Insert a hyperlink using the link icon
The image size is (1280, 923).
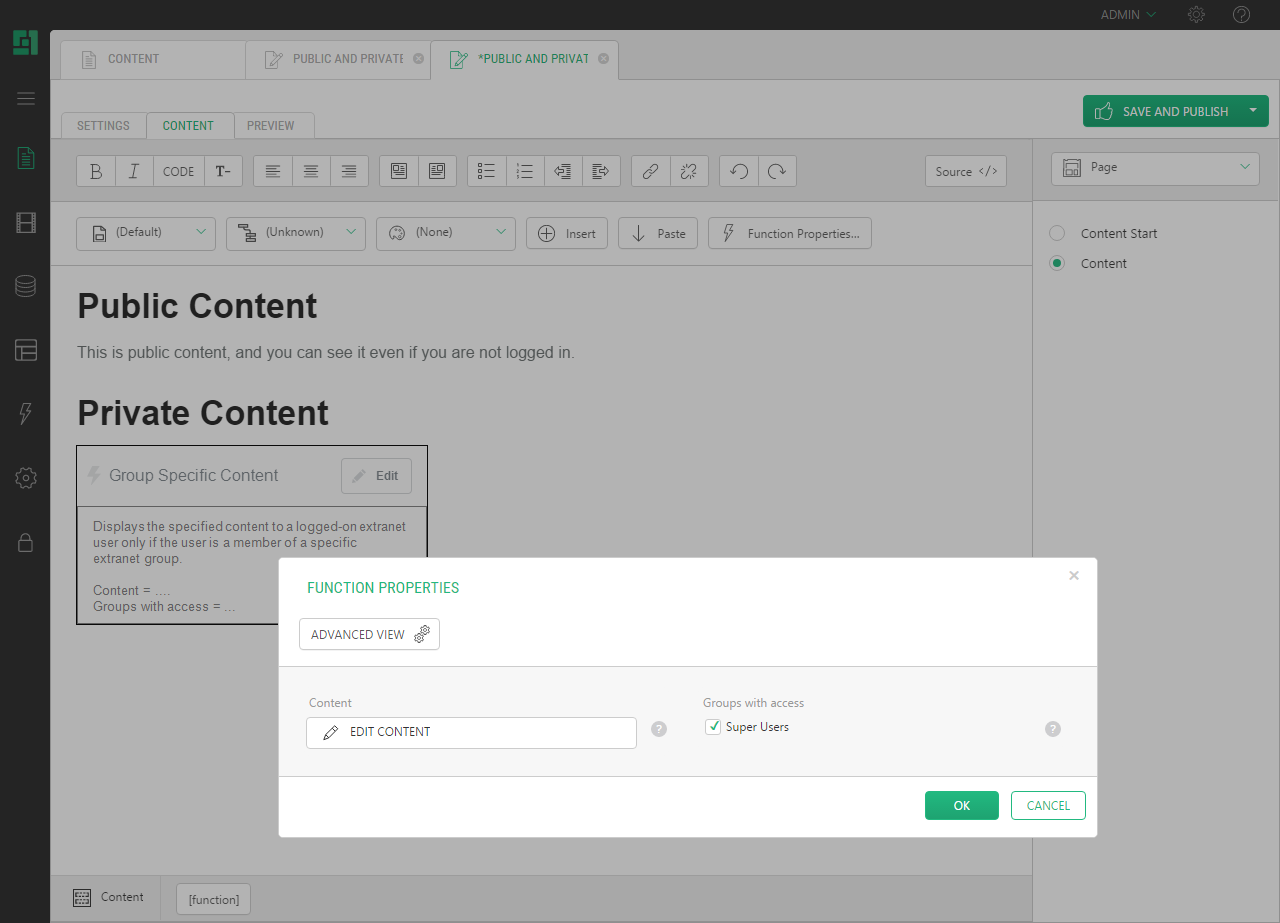pyautogui.click(x=650, y=171)
